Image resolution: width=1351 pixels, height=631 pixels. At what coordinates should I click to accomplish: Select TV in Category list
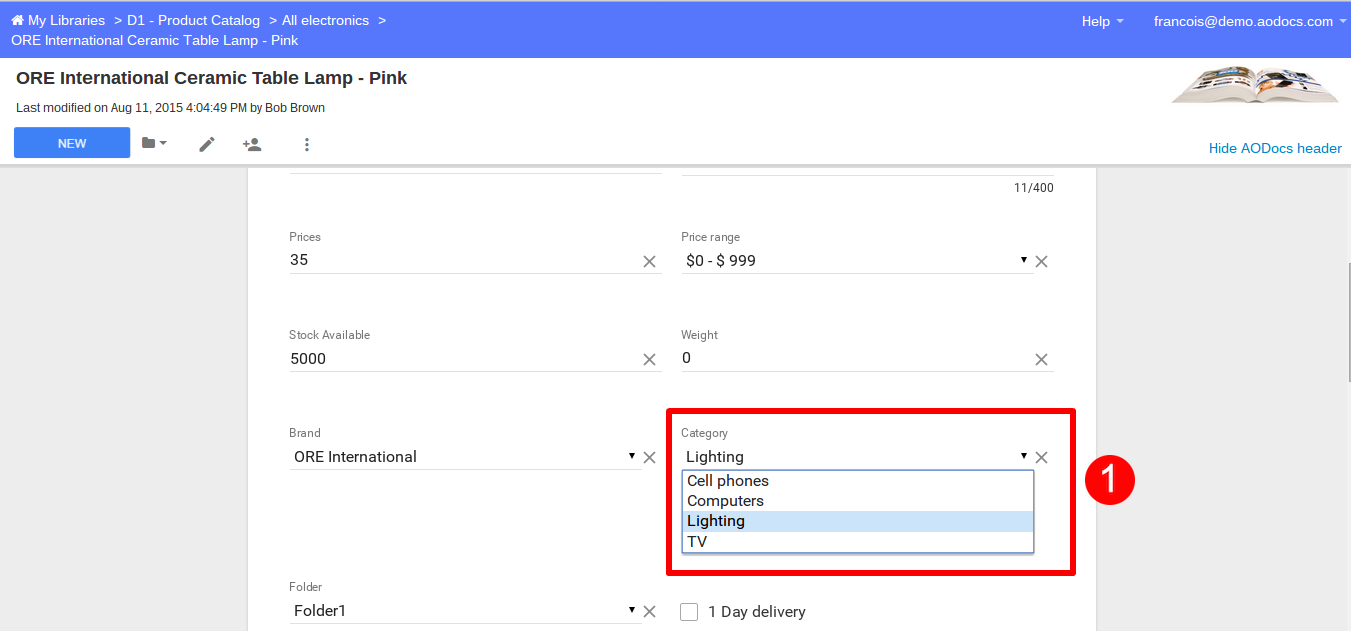[858, 541]
